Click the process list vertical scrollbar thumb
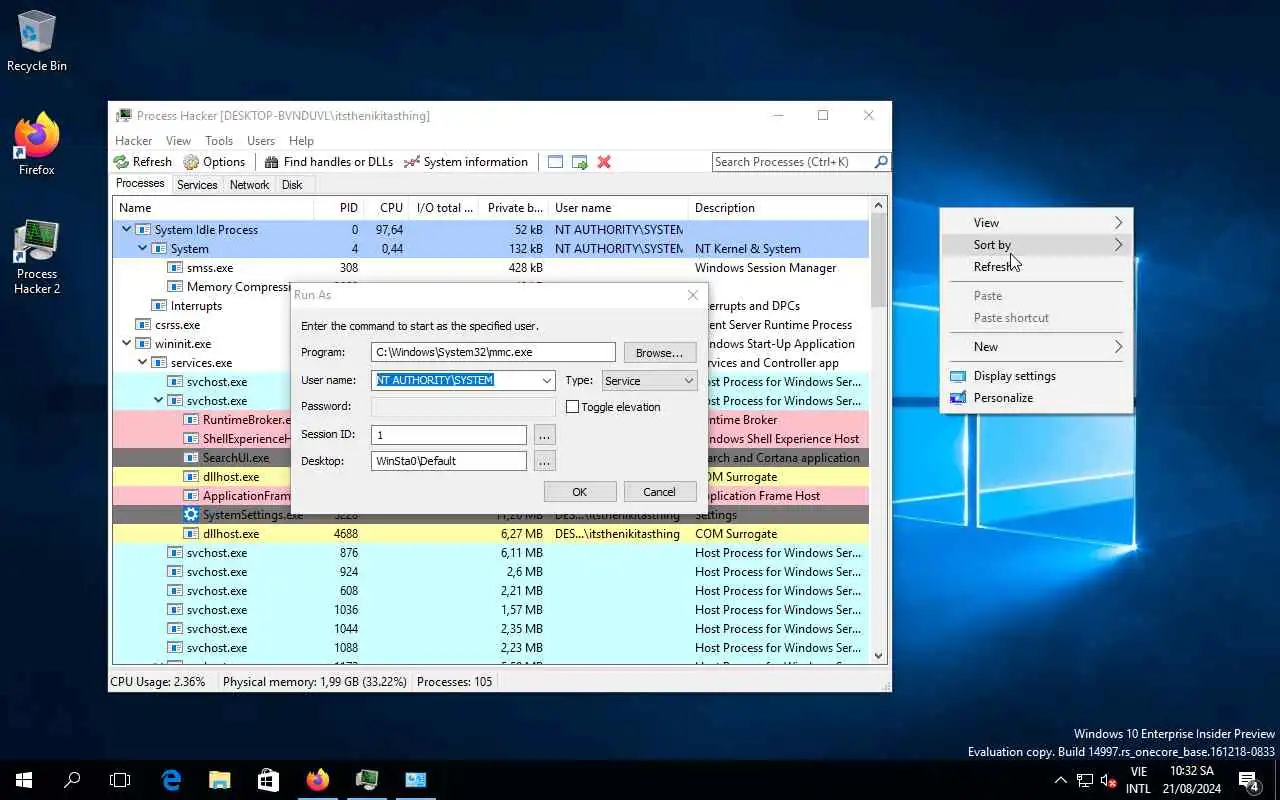 coord(879,260)
